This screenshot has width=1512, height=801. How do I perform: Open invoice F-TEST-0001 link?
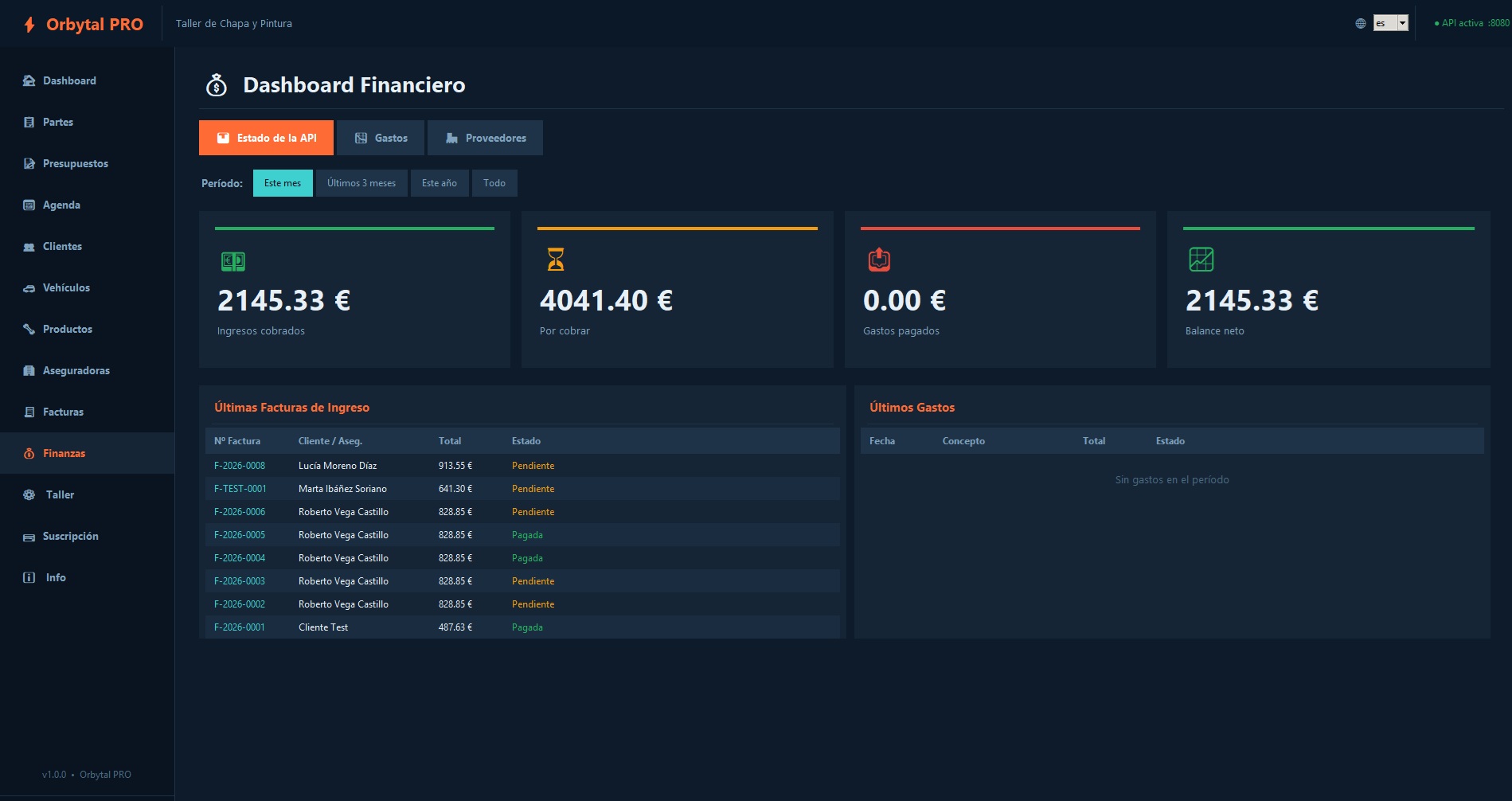tap(240, 489)
